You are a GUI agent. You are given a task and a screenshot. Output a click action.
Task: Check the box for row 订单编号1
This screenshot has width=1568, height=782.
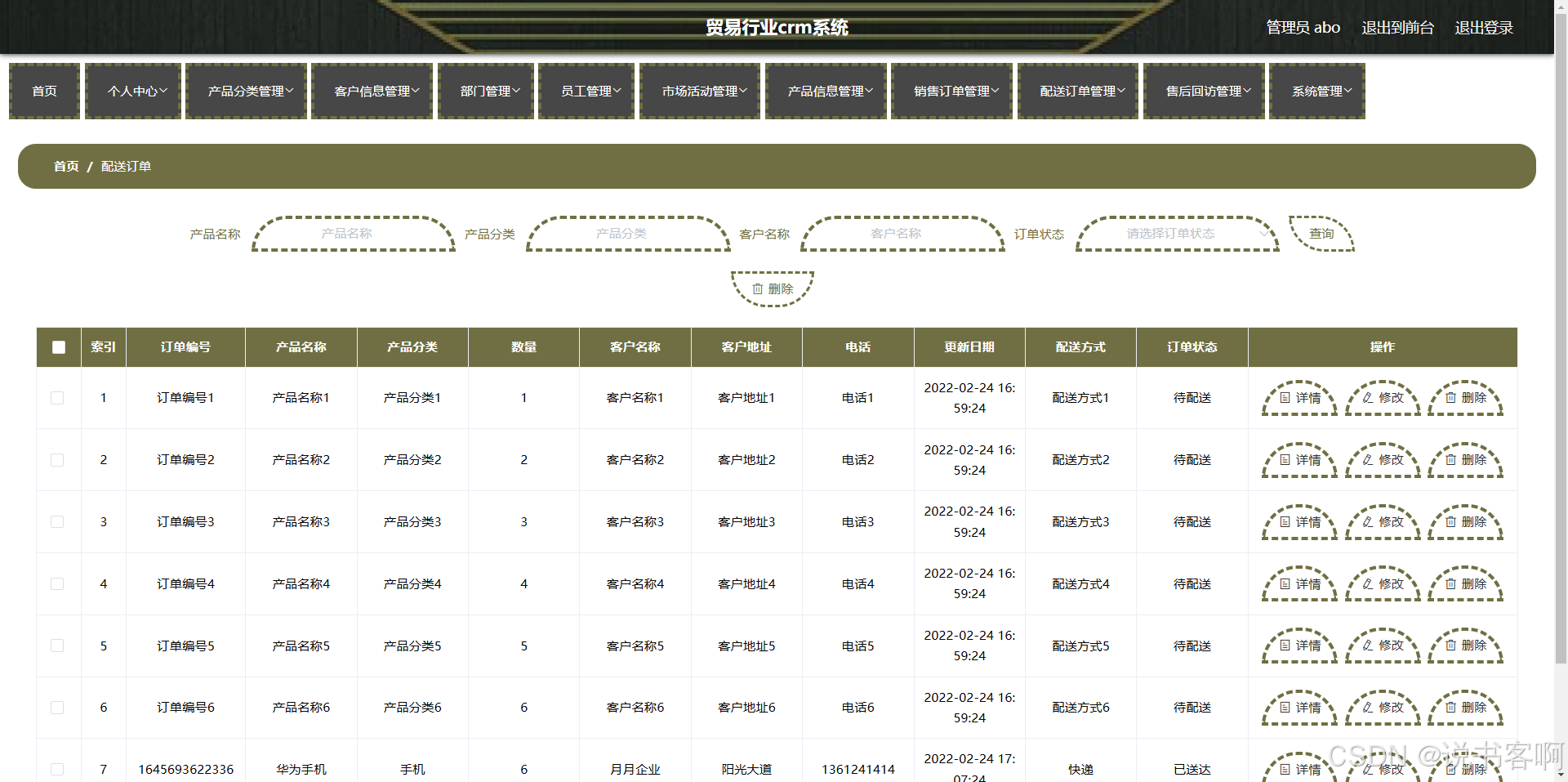coord(57,398)
